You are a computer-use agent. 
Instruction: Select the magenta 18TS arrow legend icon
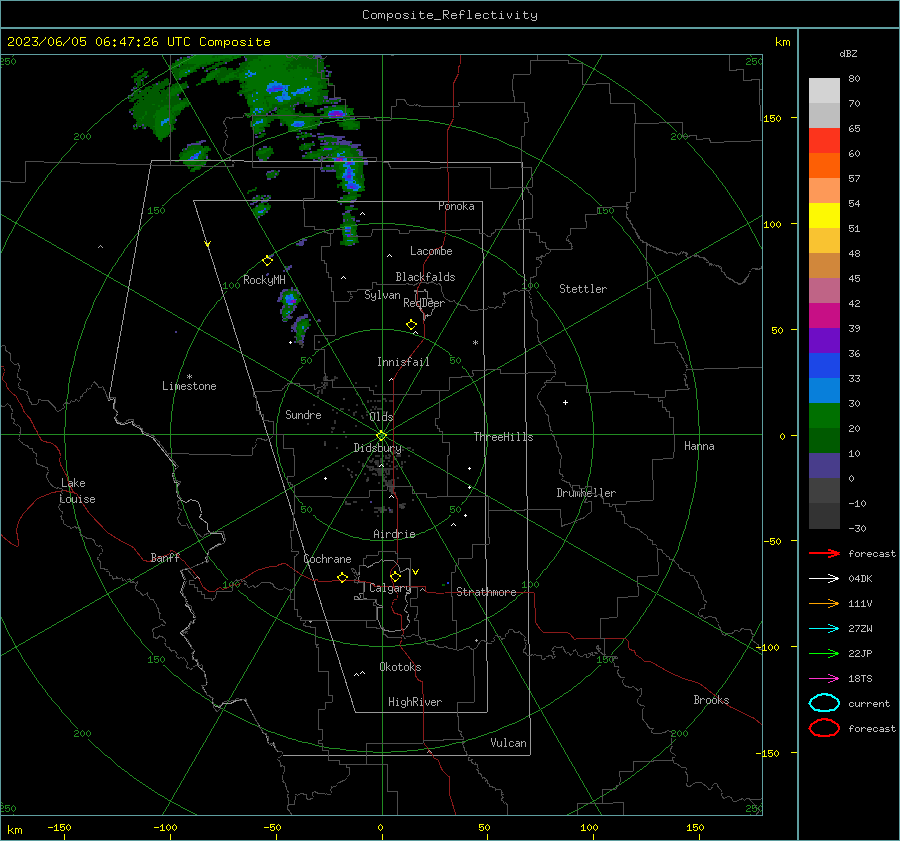(x=824, y=679)
